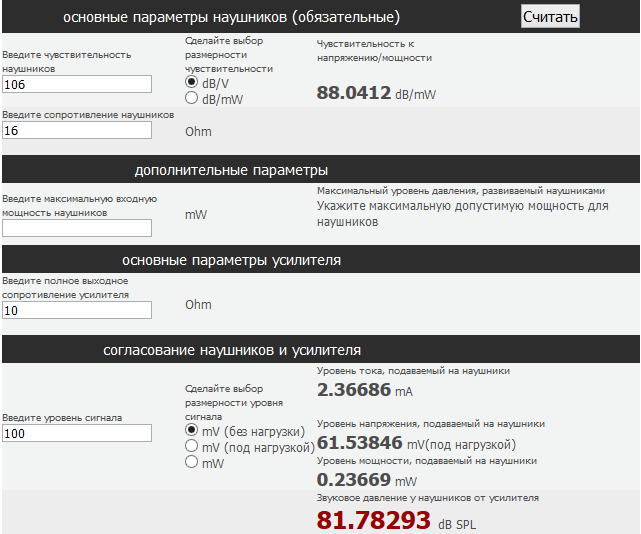Image resolution: width=641 pixels, height=534 pixels.
Task: Click the основные параметры усилителя header
Action: (x=231, y=260)
